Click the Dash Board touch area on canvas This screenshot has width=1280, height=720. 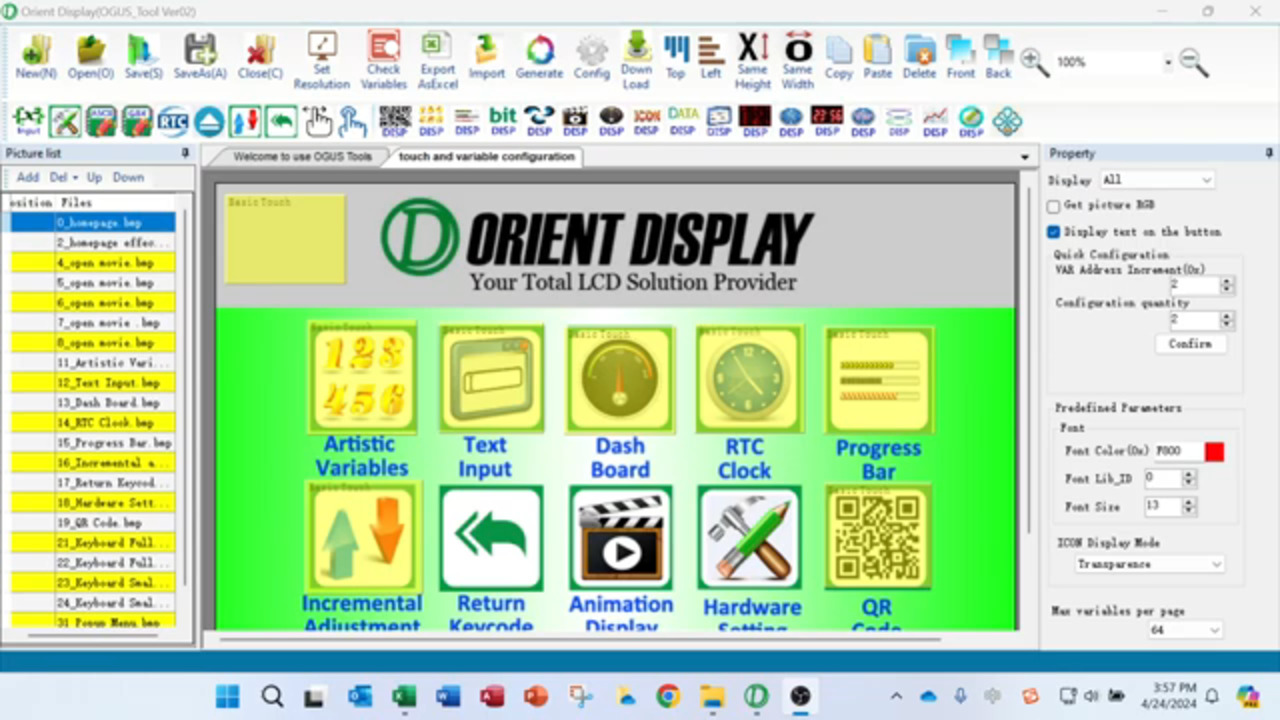click(619, 379)
